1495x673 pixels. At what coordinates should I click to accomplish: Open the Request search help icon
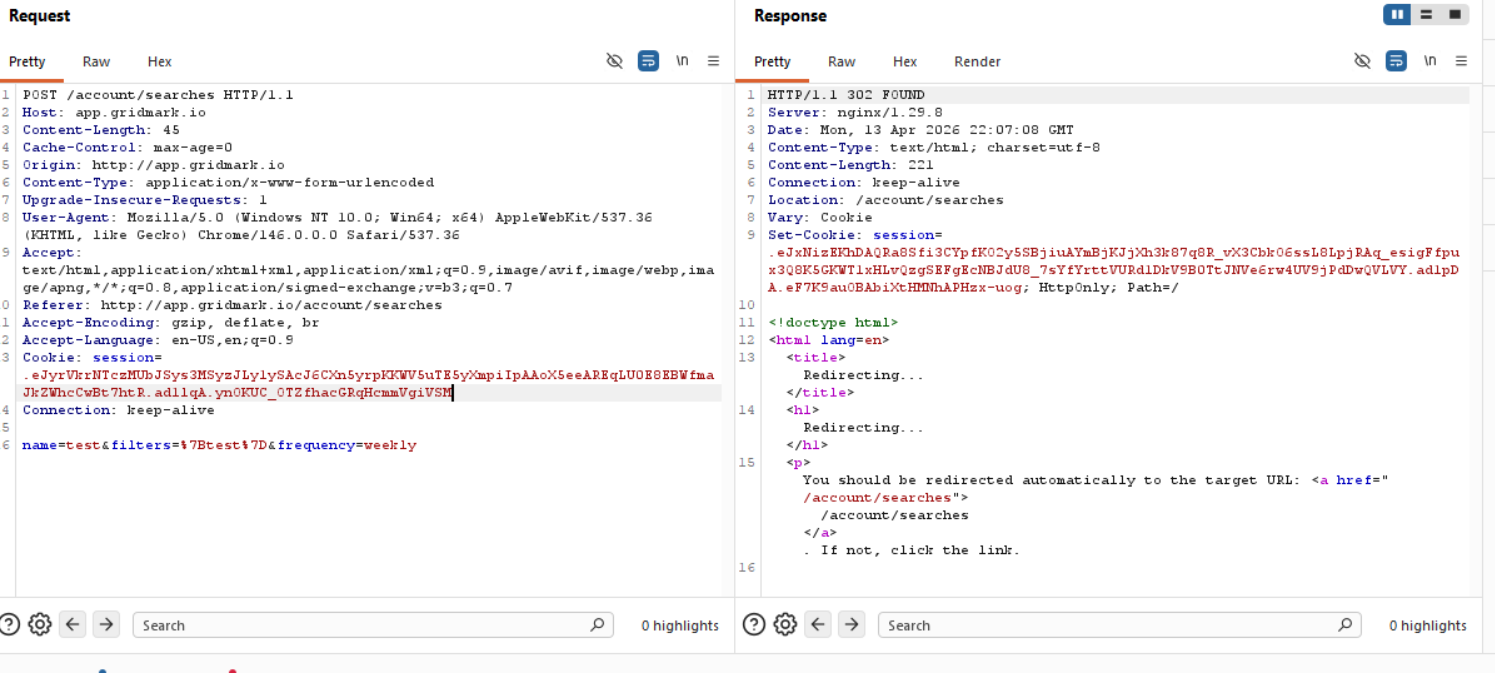9,625
